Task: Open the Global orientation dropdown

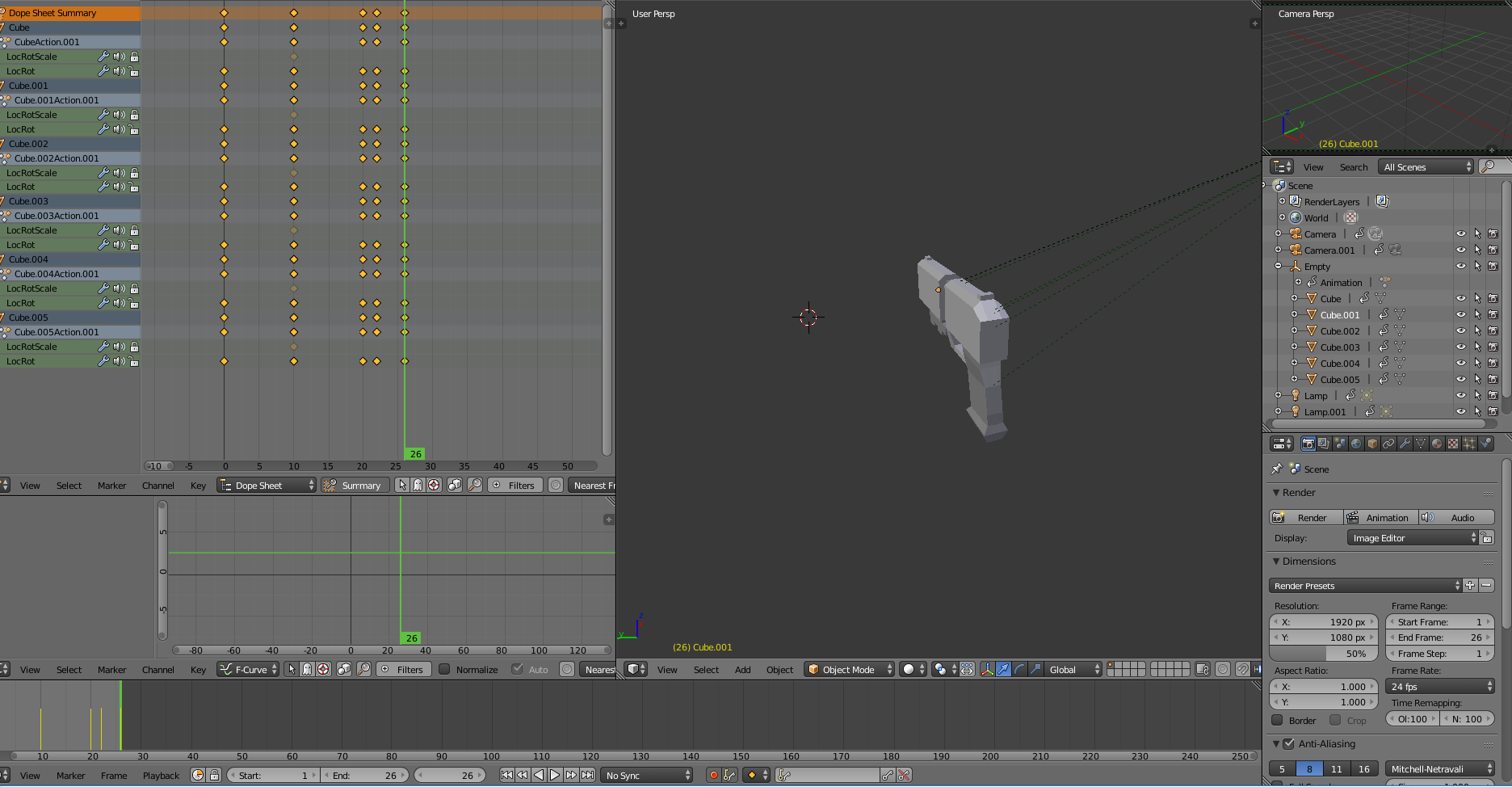Action: pyautogui.click(x=1074, y=669)
